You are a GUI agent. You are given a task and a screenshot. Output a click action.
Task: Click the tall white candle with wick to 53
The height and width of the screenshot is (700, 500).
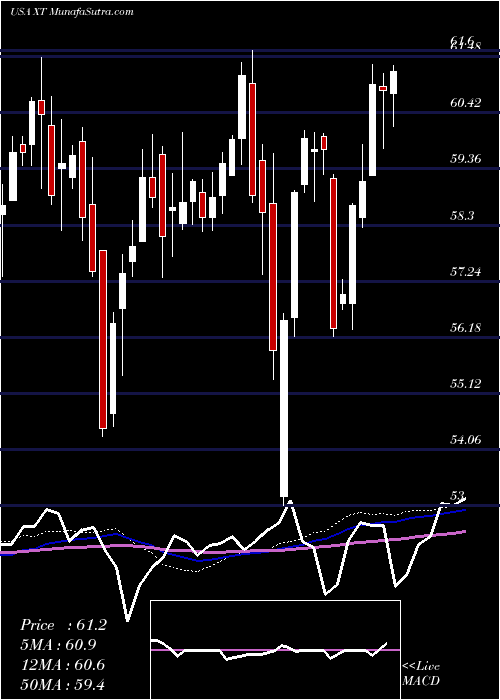click(x=284, y=408)
